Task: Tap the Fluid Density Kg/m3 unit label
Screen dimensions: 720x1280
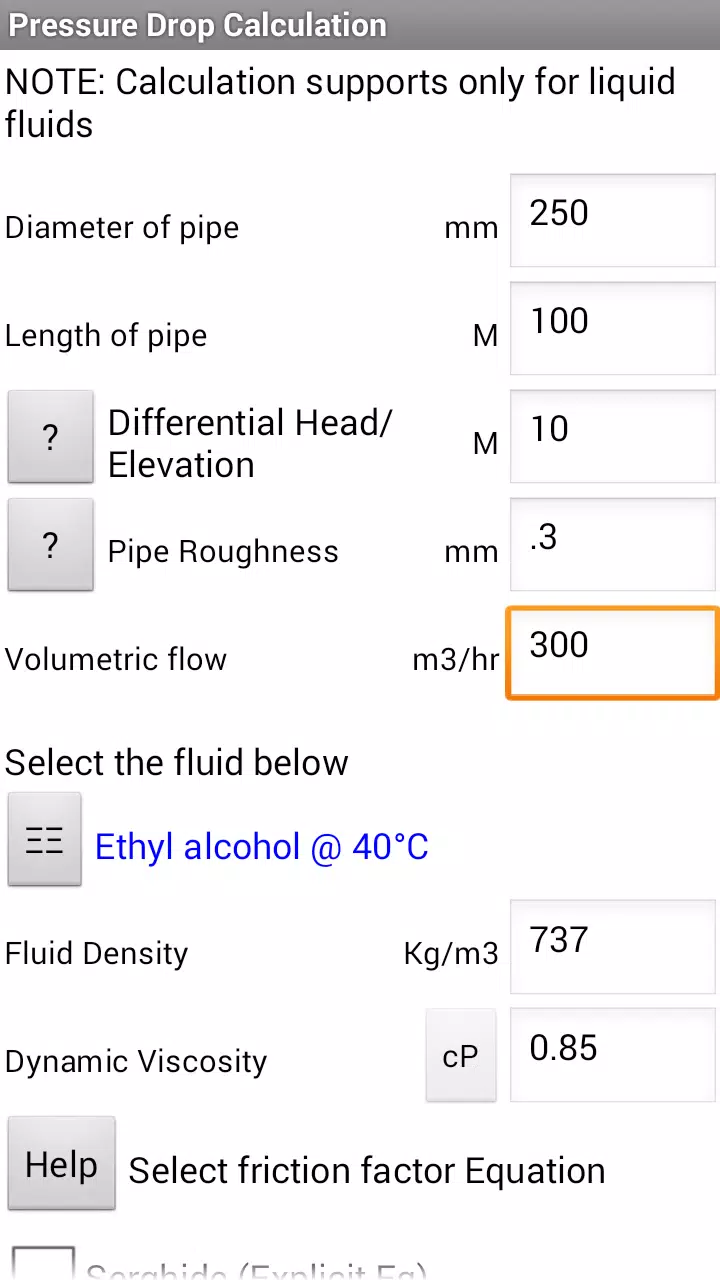Action: (x=451, y=954)
